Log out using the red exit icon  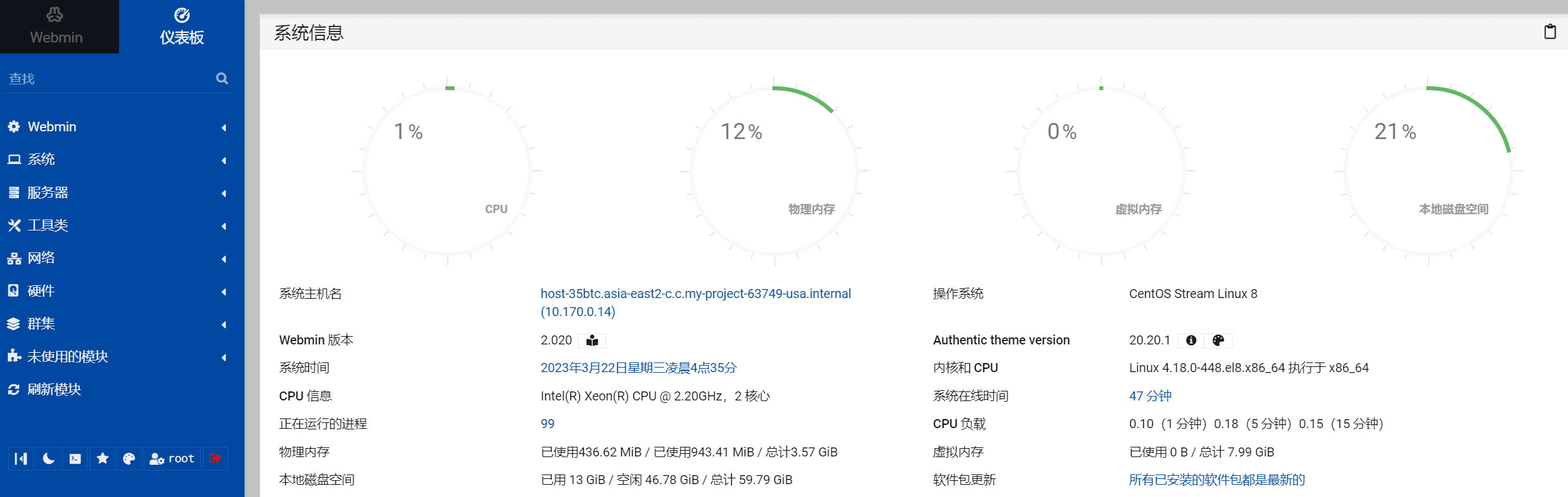pyautogui.click(x=215, y=458)
